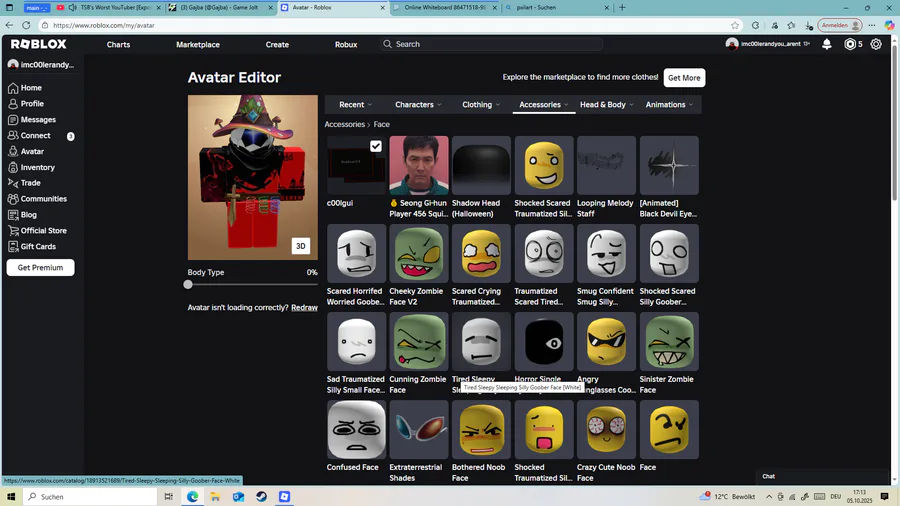The image size is (900, 506).
Task: Click the Windows Suchen search box
Action: coord(90,496)
